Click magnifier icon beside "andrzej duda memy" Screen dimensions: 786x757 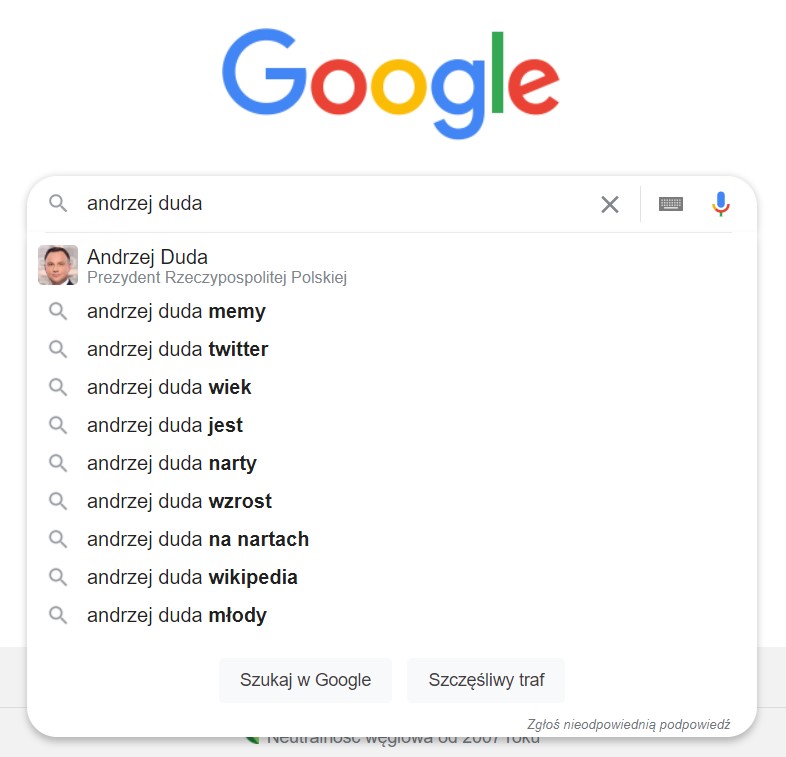[x=58, y=312]
